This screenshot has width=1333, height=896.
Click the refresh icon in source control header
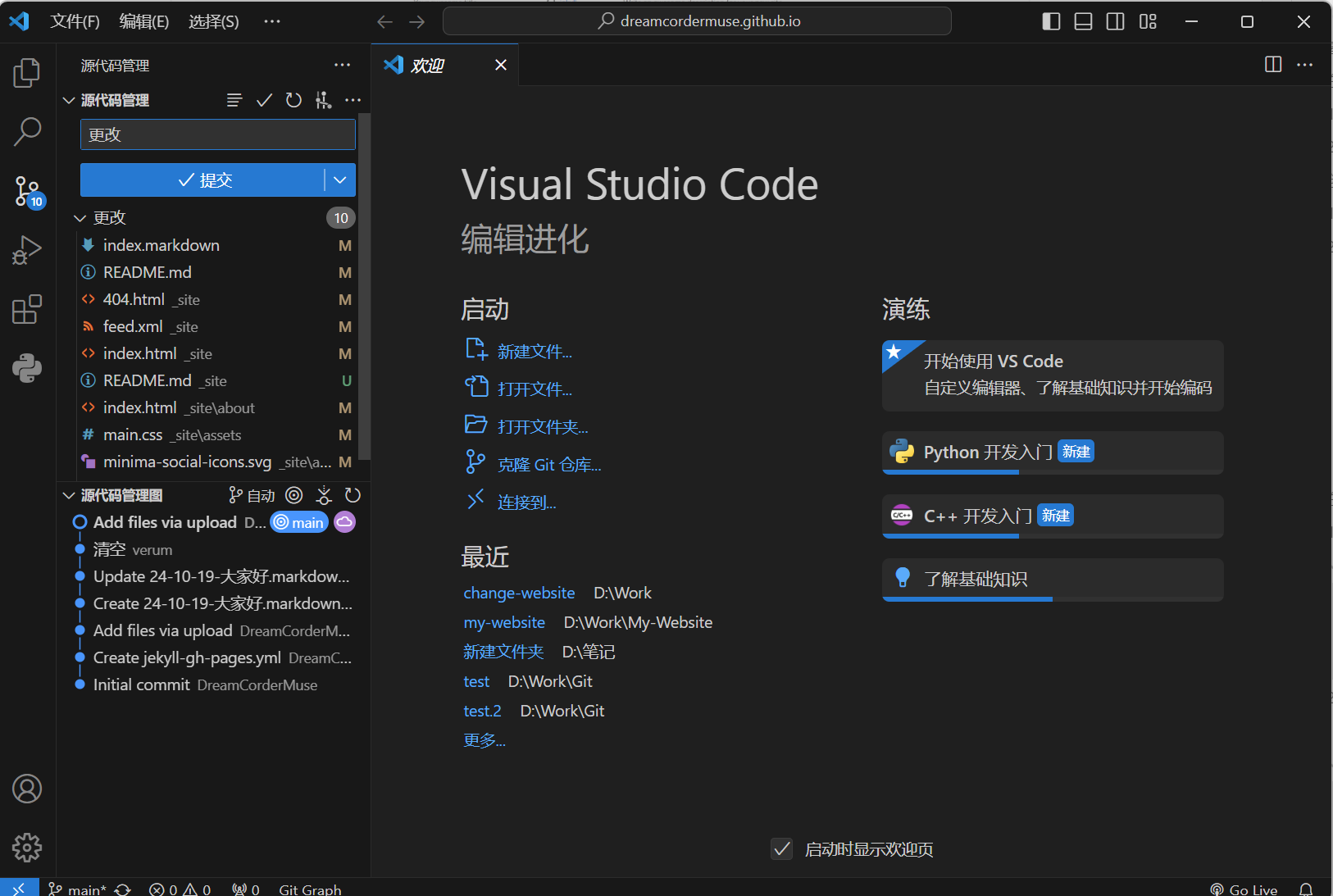[293, 100]
